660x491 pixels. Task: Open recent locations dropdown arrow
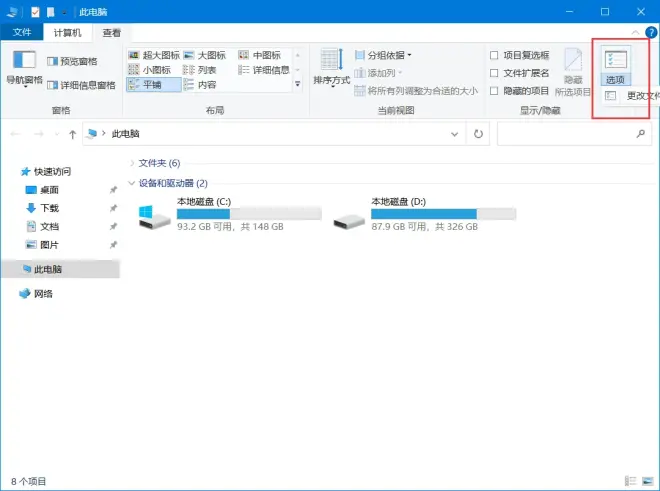click(57, 134)
